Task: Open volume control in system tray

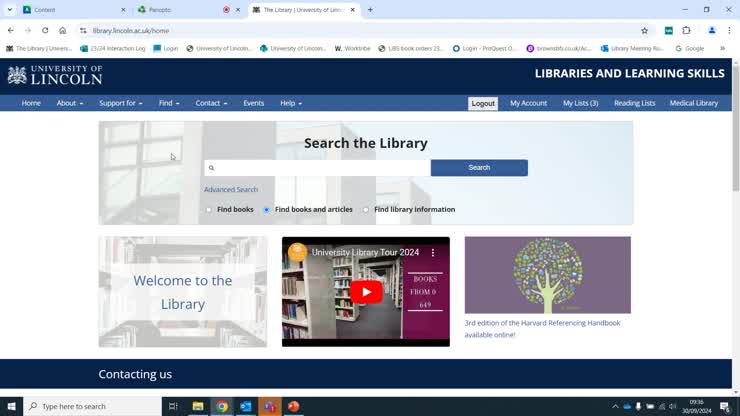Action: pos(673,406)
